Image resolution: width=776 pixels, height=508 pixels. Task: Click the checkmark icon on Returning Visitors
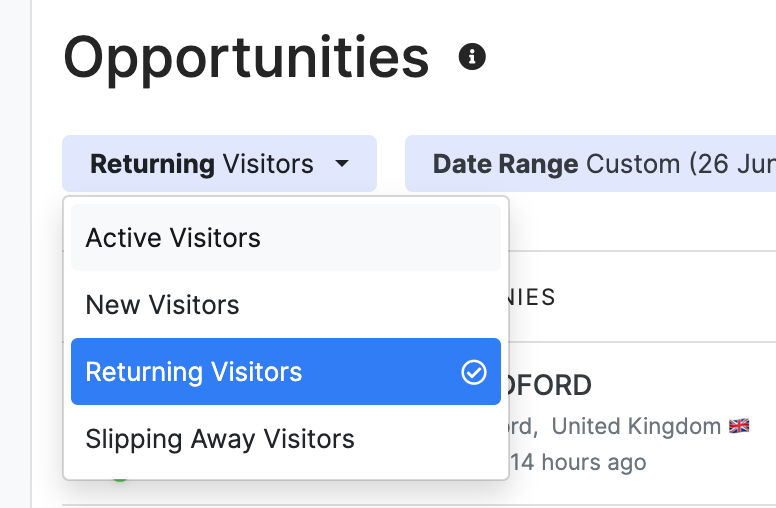point(474,372)
